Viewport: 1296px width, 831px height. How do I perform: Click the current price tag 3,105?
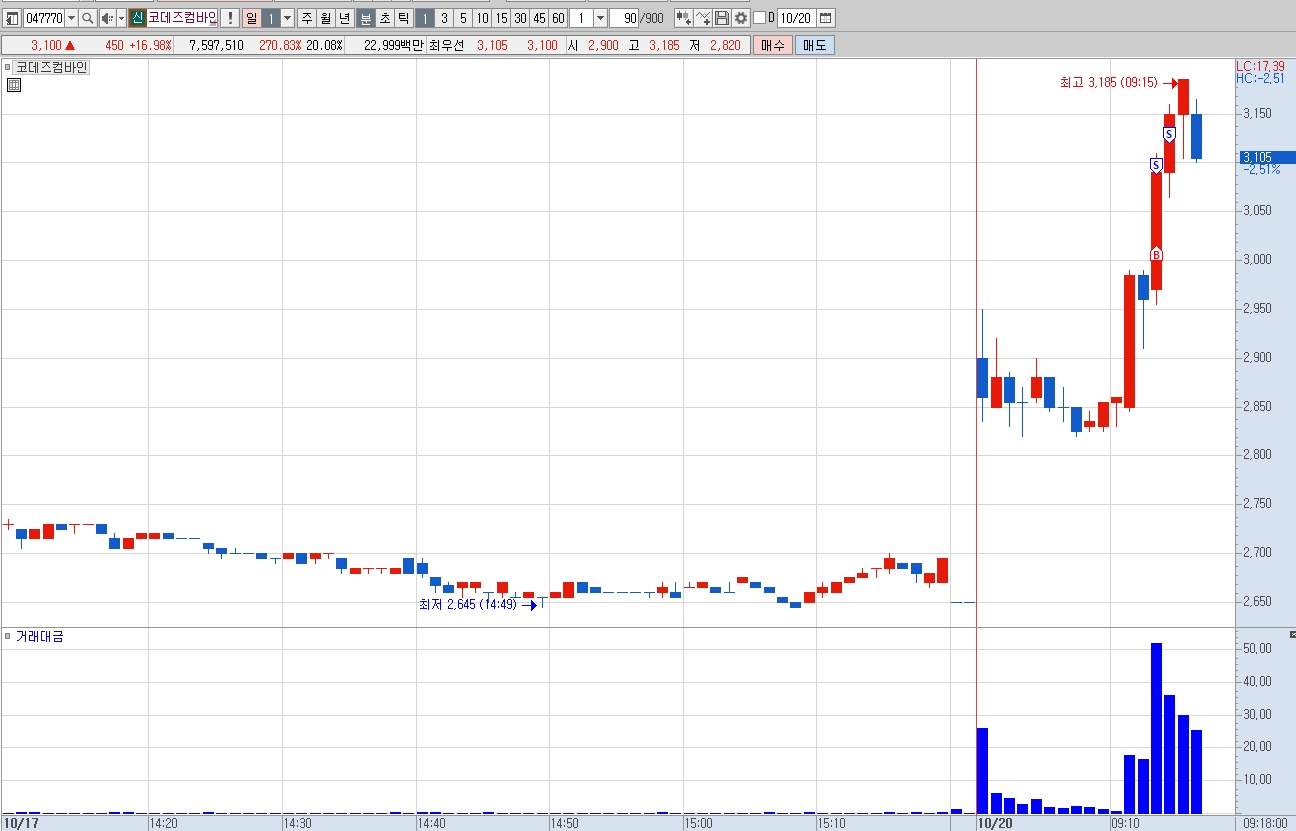1266,157
